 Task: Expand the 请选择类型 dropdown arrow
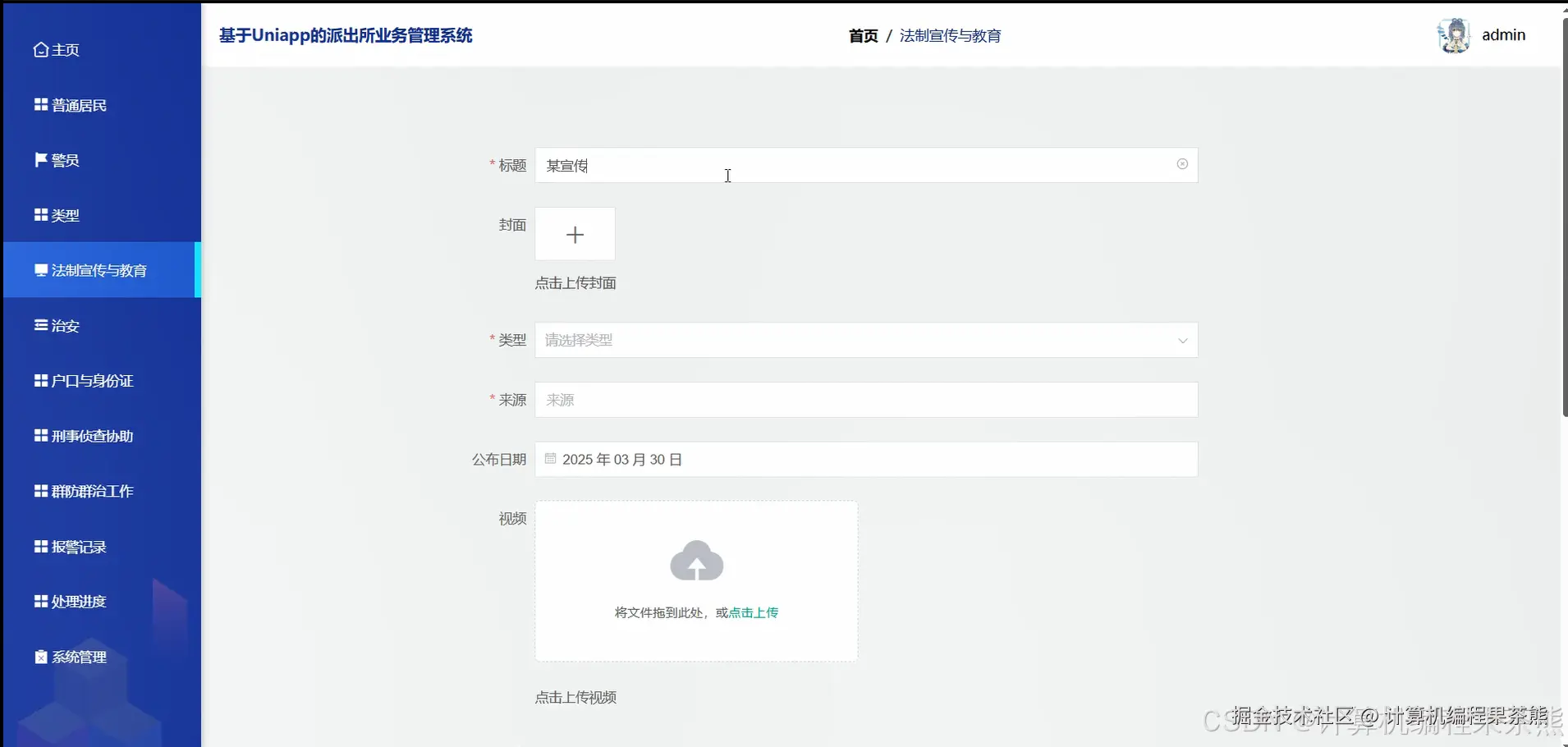click(x=1182, y=341)
